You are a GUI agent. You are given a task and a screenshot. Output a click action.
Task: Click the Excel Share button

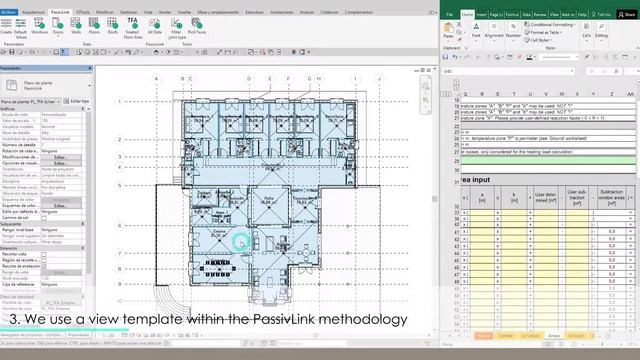tap(627, 14)
